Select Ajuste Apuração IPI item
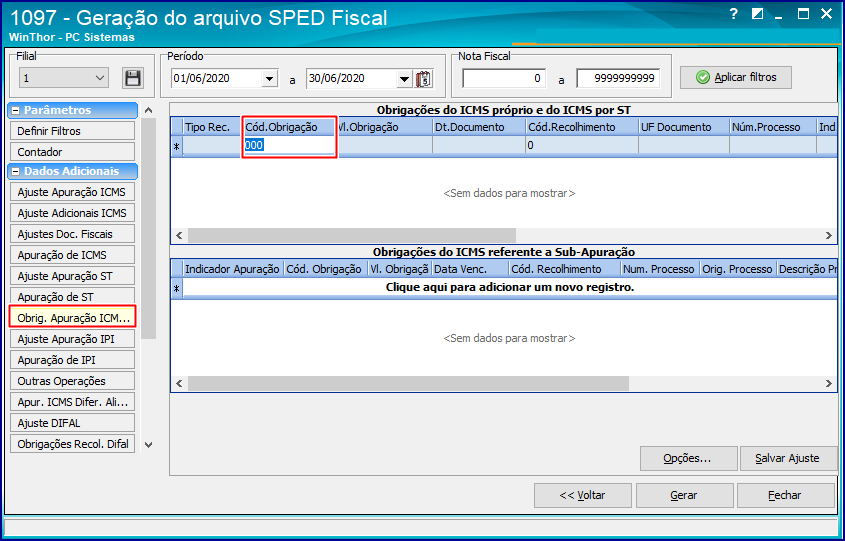The image size is (845, 541). tap(72, 339)
